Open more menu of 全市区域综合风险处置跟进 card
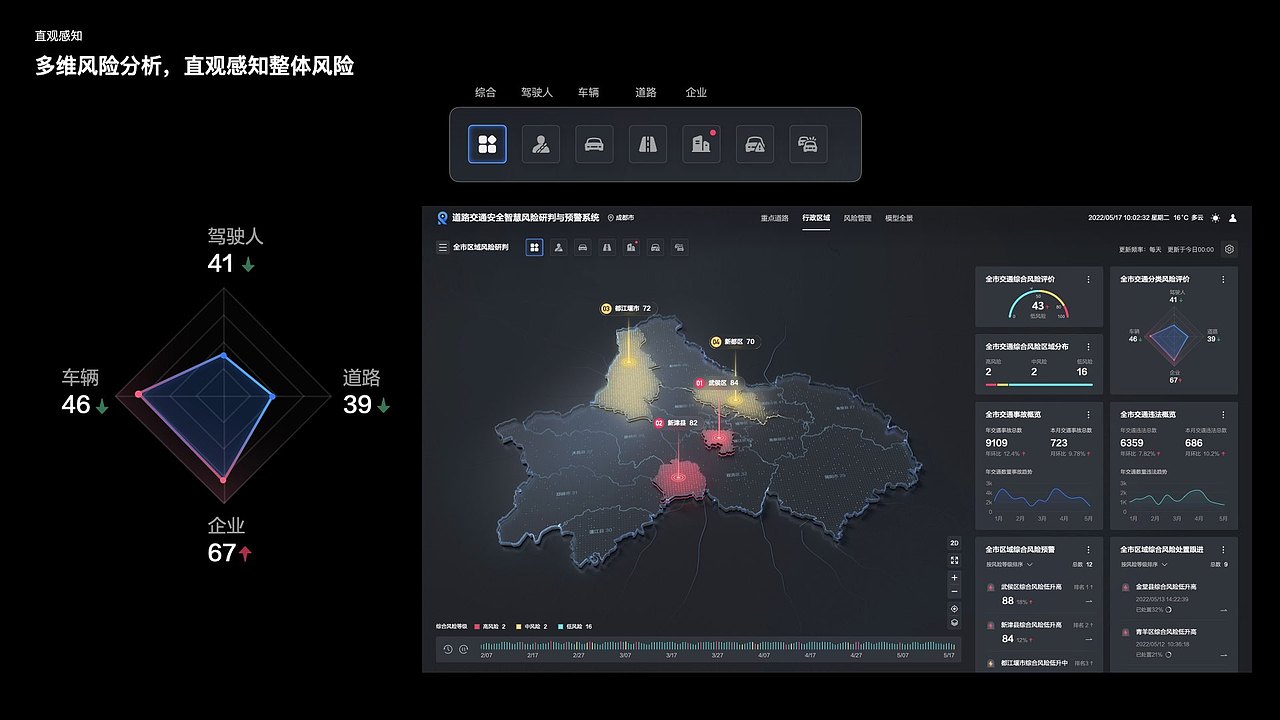 [x=1223, y=549]
